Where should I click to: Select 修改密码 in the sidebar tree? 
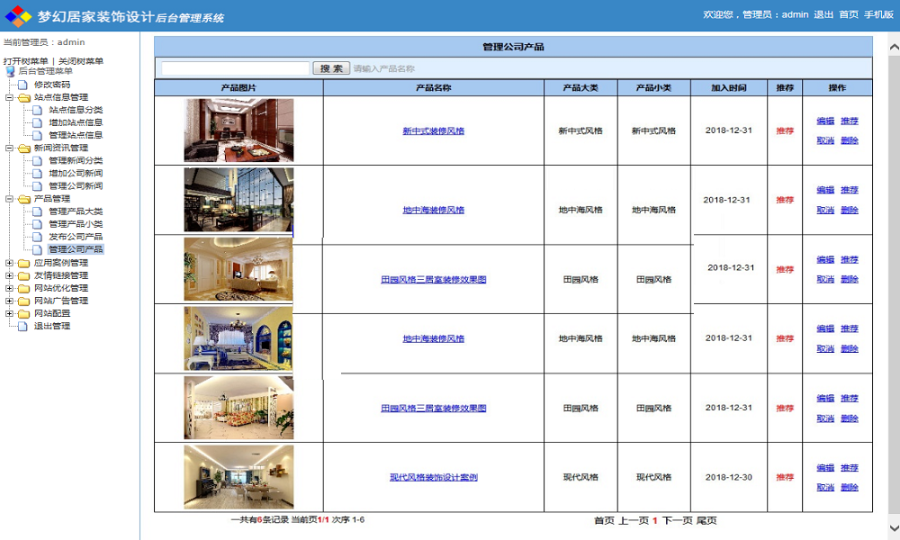click(52, 84)
